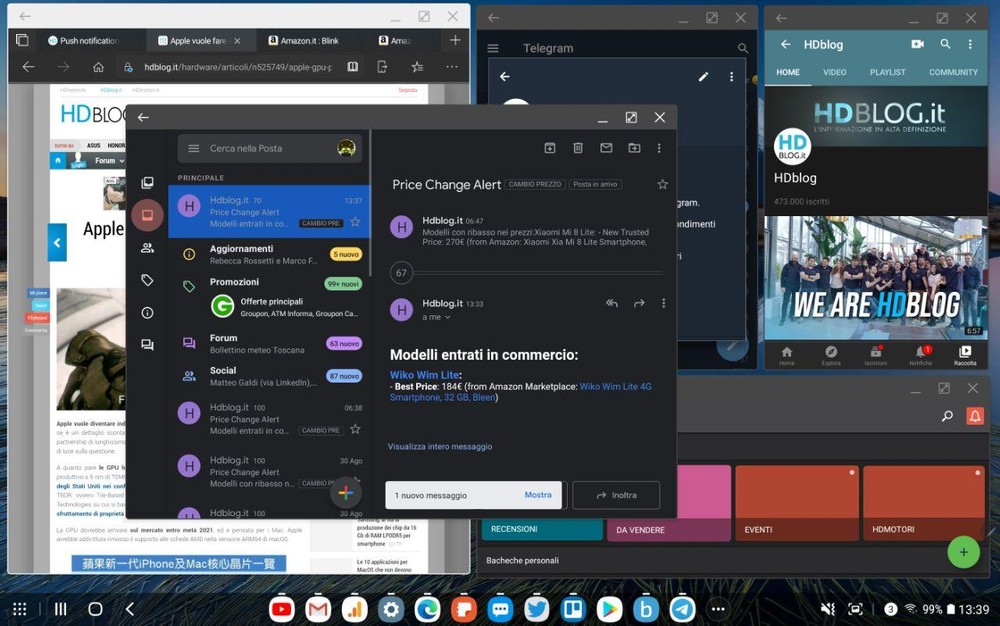Switch to COMMUNITY tab in YouTube
This screenshot has height=626, width=1000.
(953, 72)
